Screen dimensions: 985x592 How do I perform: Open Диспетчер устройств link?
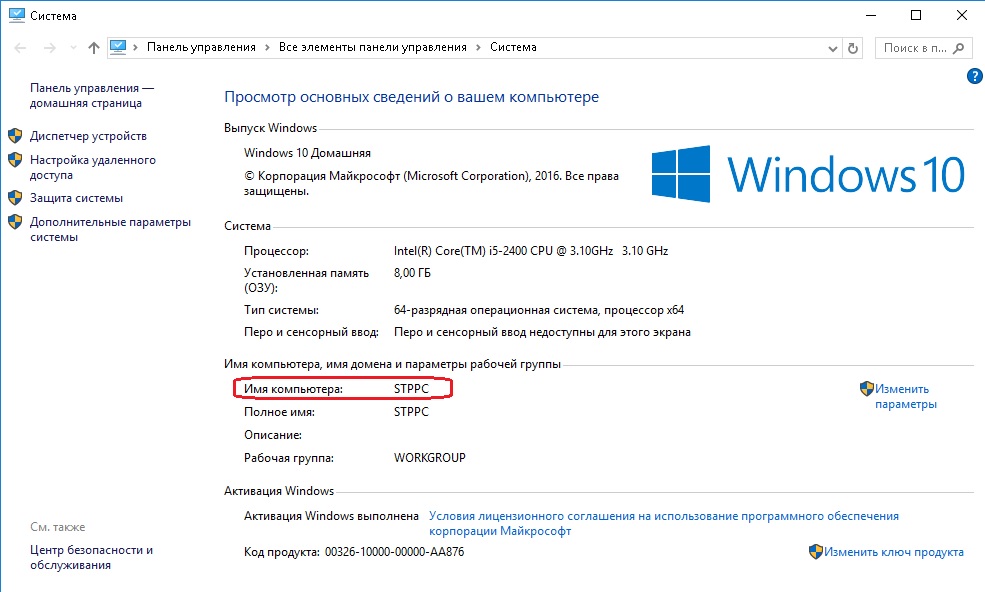click(88, 136)
